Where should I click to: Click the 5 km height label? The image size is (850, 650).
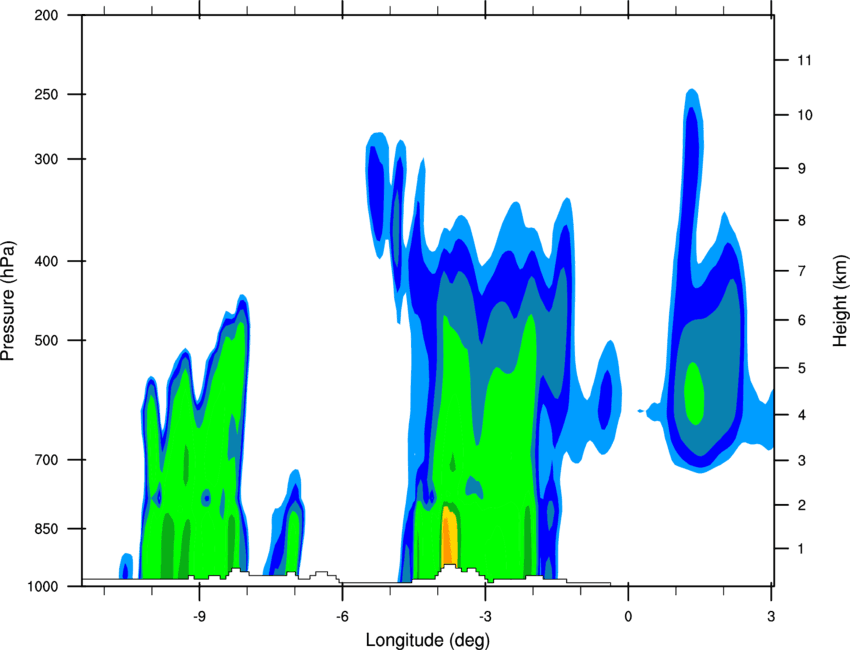click(801, 369)
